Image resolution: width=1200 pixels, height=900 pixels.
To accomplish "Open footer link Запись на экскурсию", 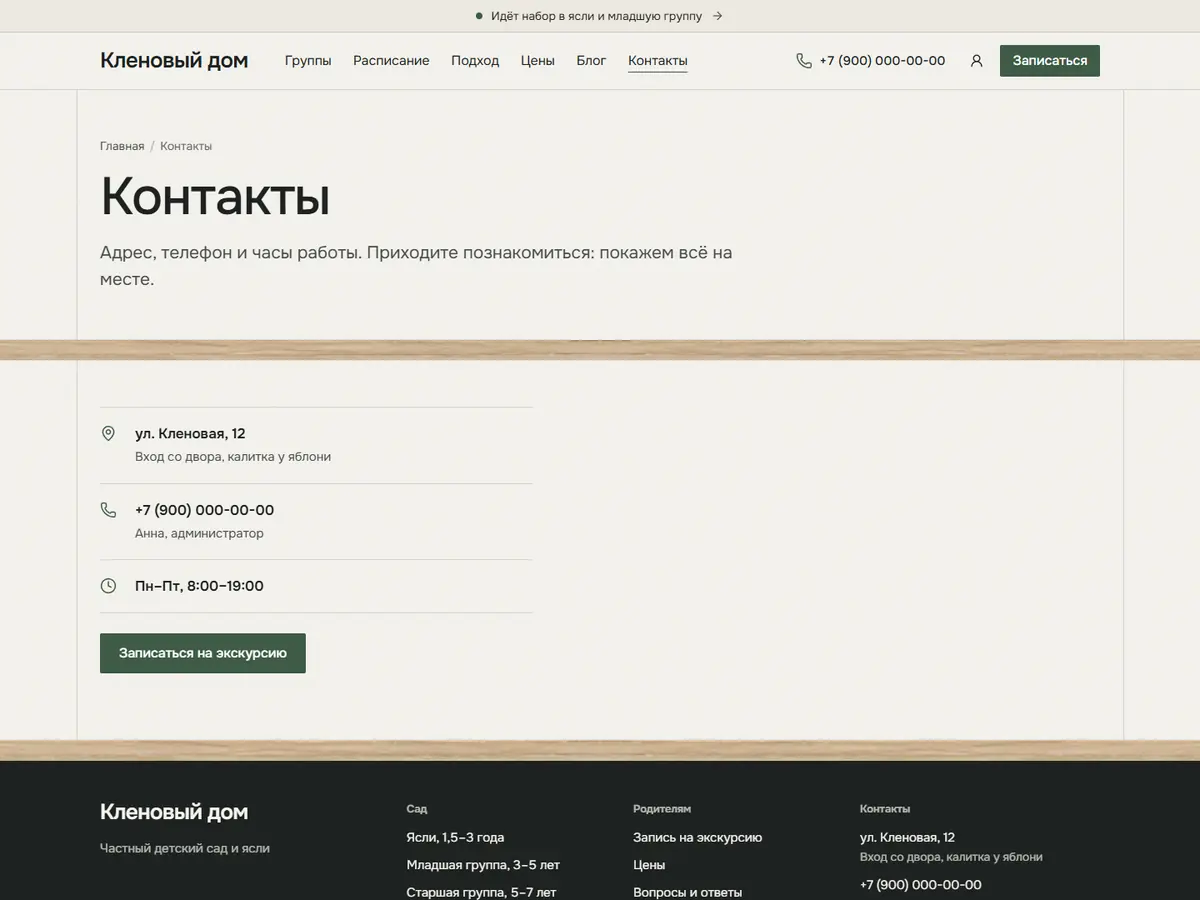I will [697, 838].
